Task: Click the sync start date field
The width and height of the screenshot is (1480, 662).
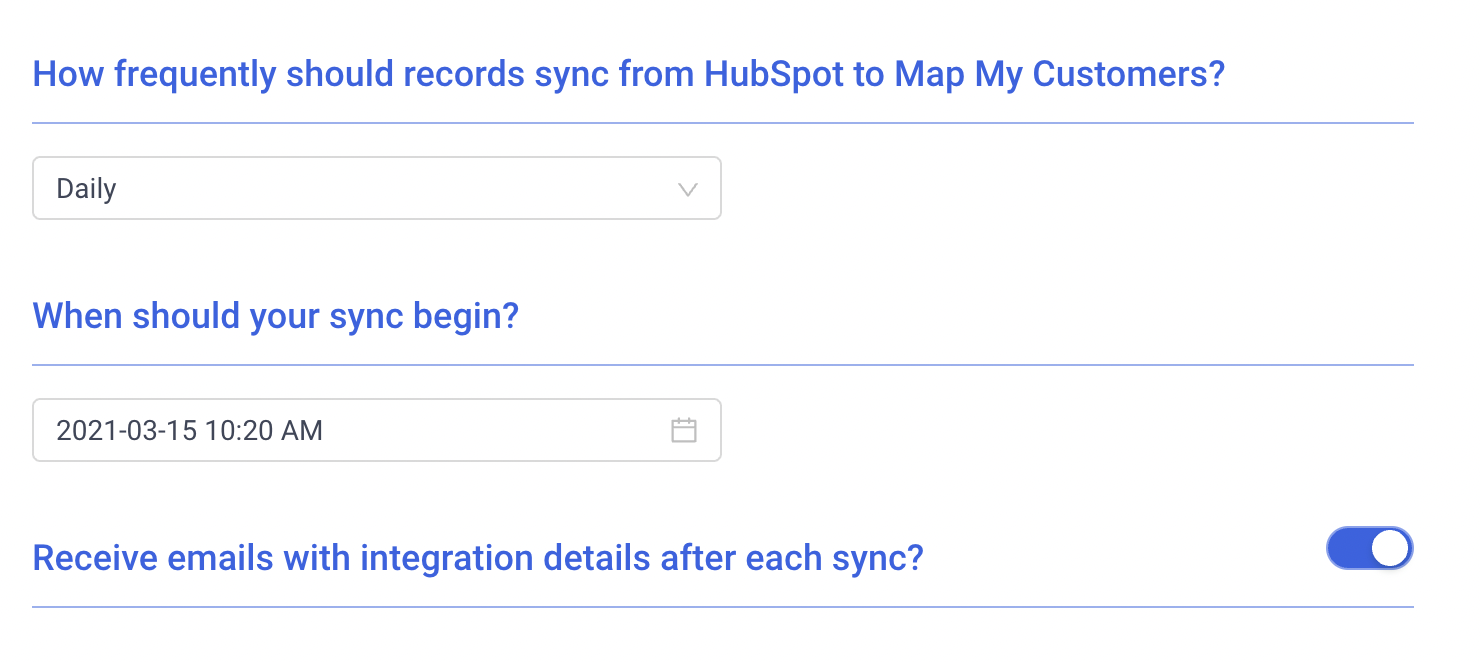Action: click(x=377, y=430)
